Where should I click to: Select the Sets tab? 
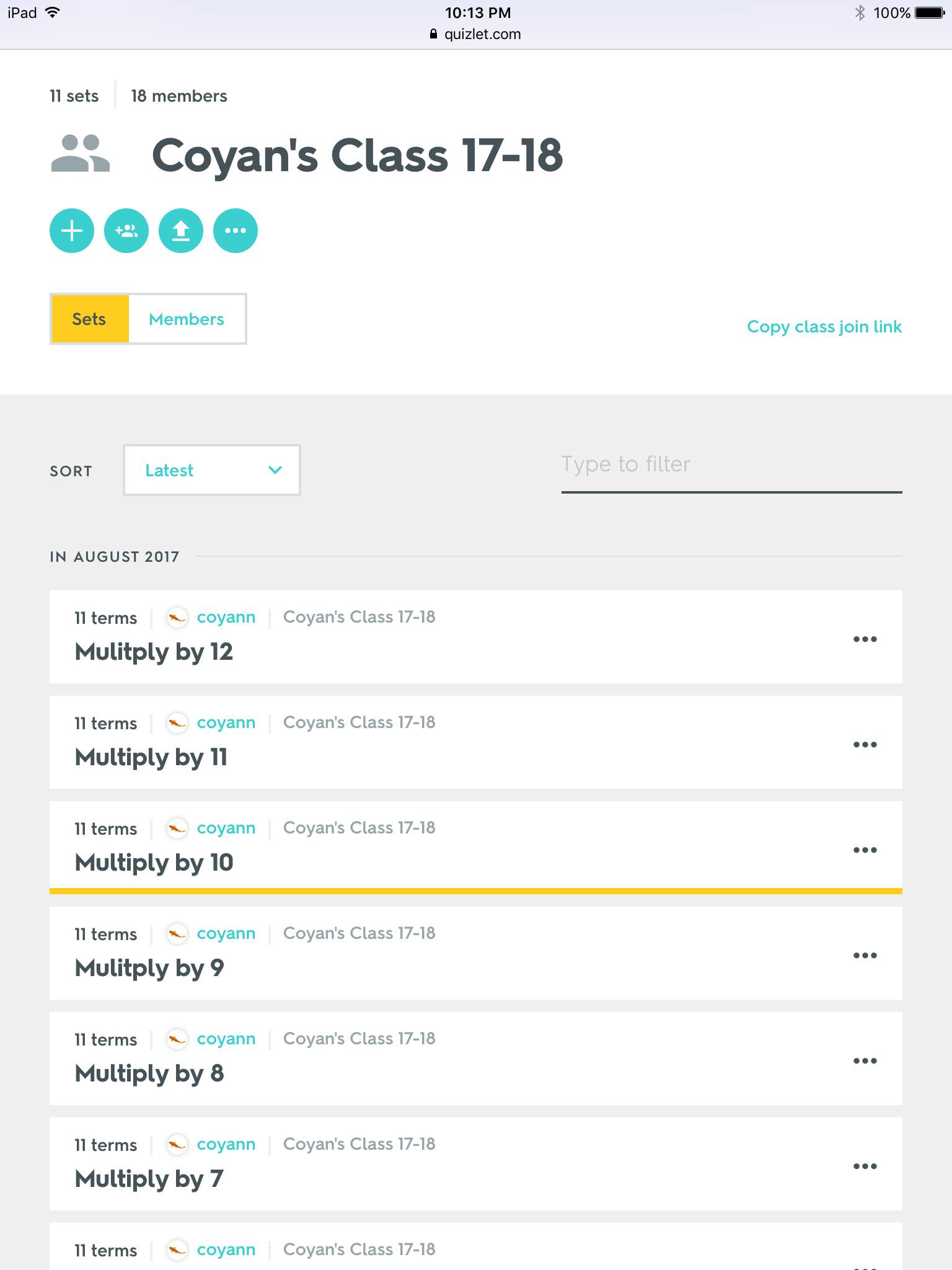89,319
